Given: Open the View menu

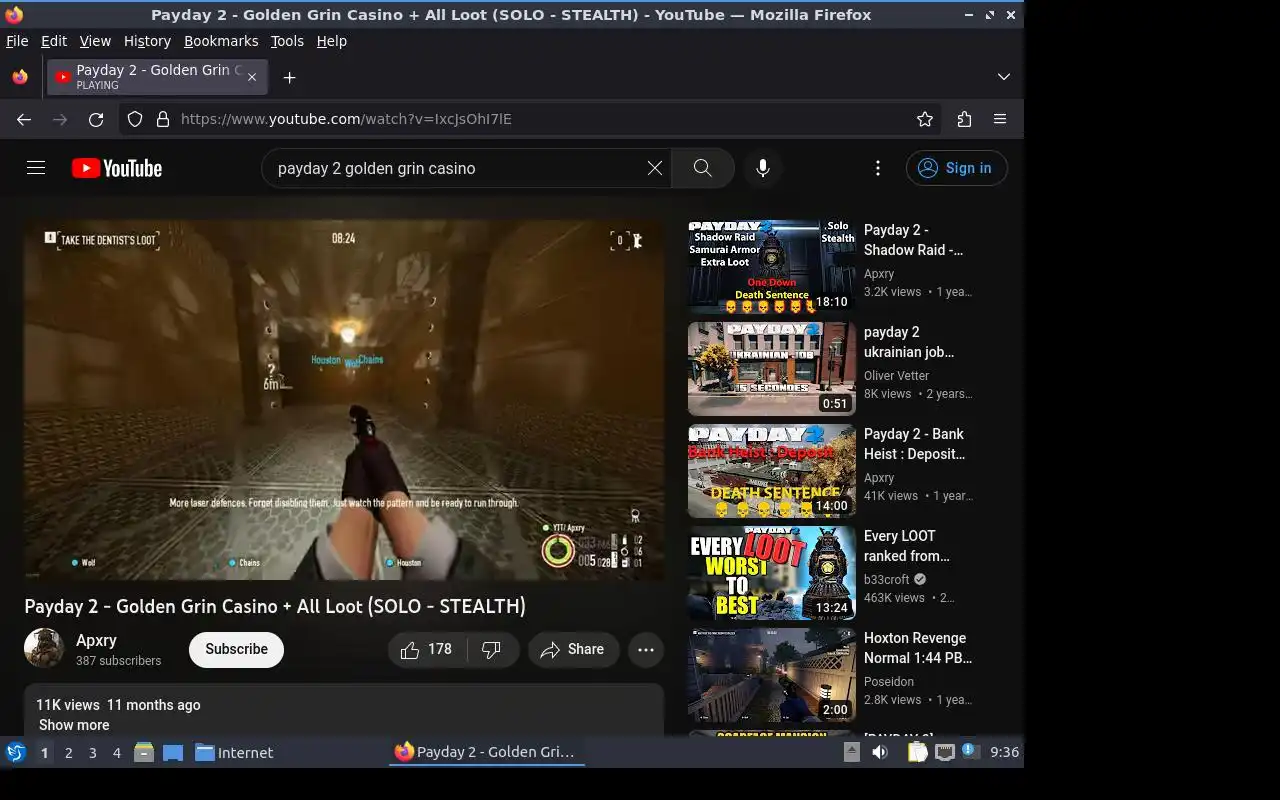Looking at the screenshot, I should pyautogui.click(x=95, y=41).
